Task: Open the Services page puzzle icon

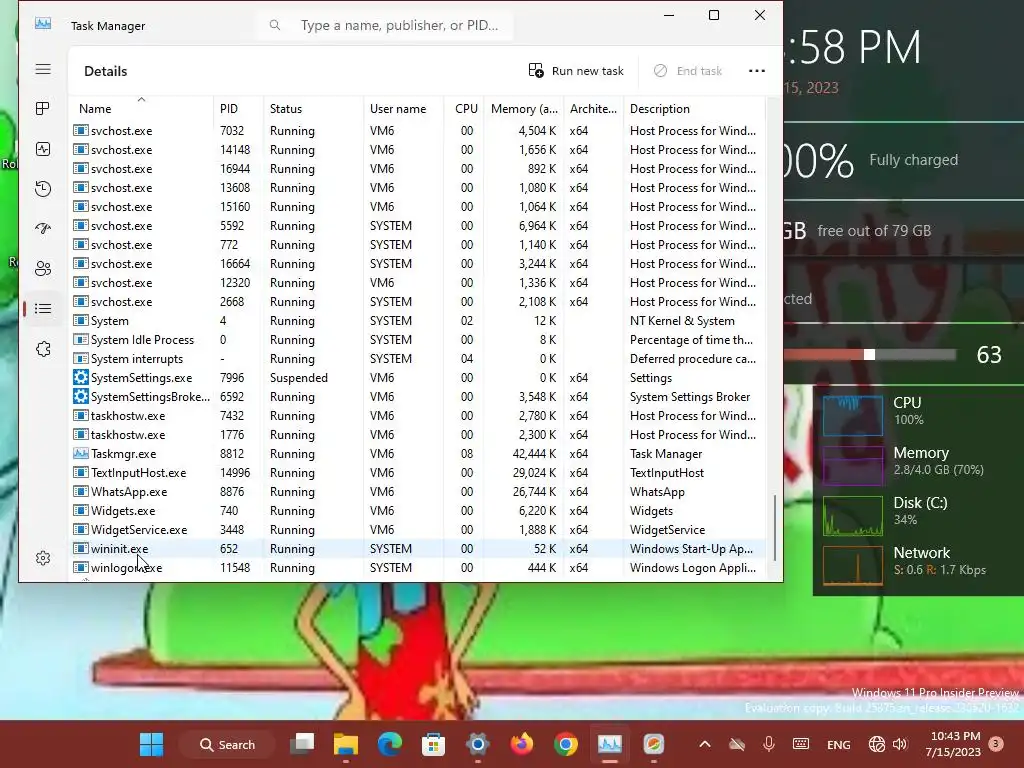Action: (x=43, y=349)
